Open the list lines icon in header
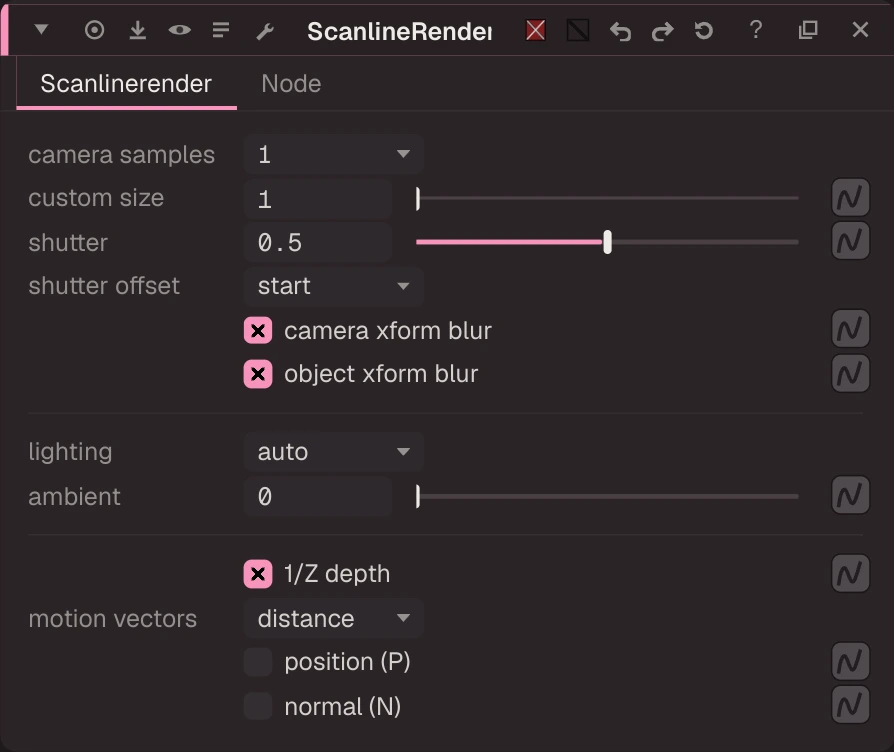The image size is (894, 752). pos(221,30)
